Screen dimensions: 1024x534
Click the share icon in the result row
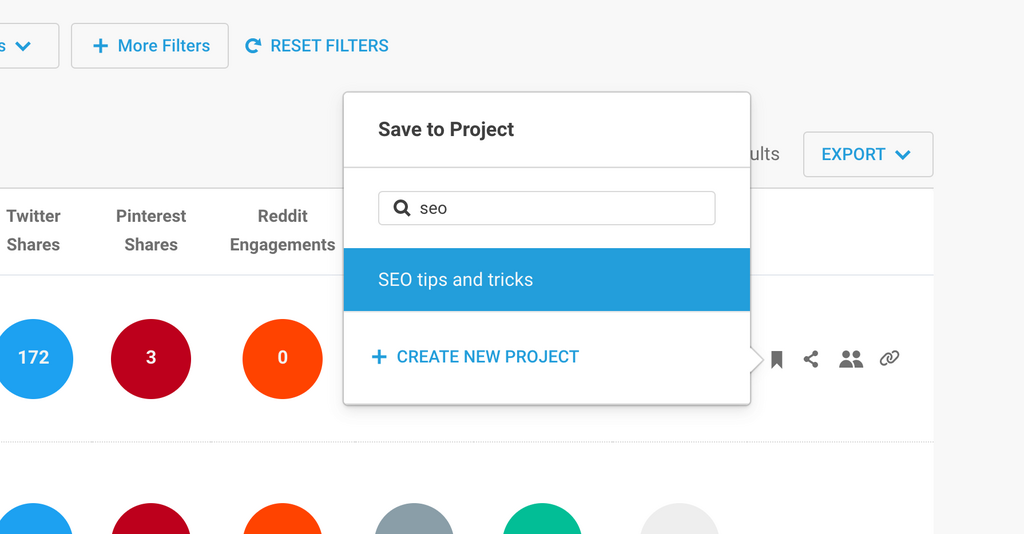click(x=811, y=359)
